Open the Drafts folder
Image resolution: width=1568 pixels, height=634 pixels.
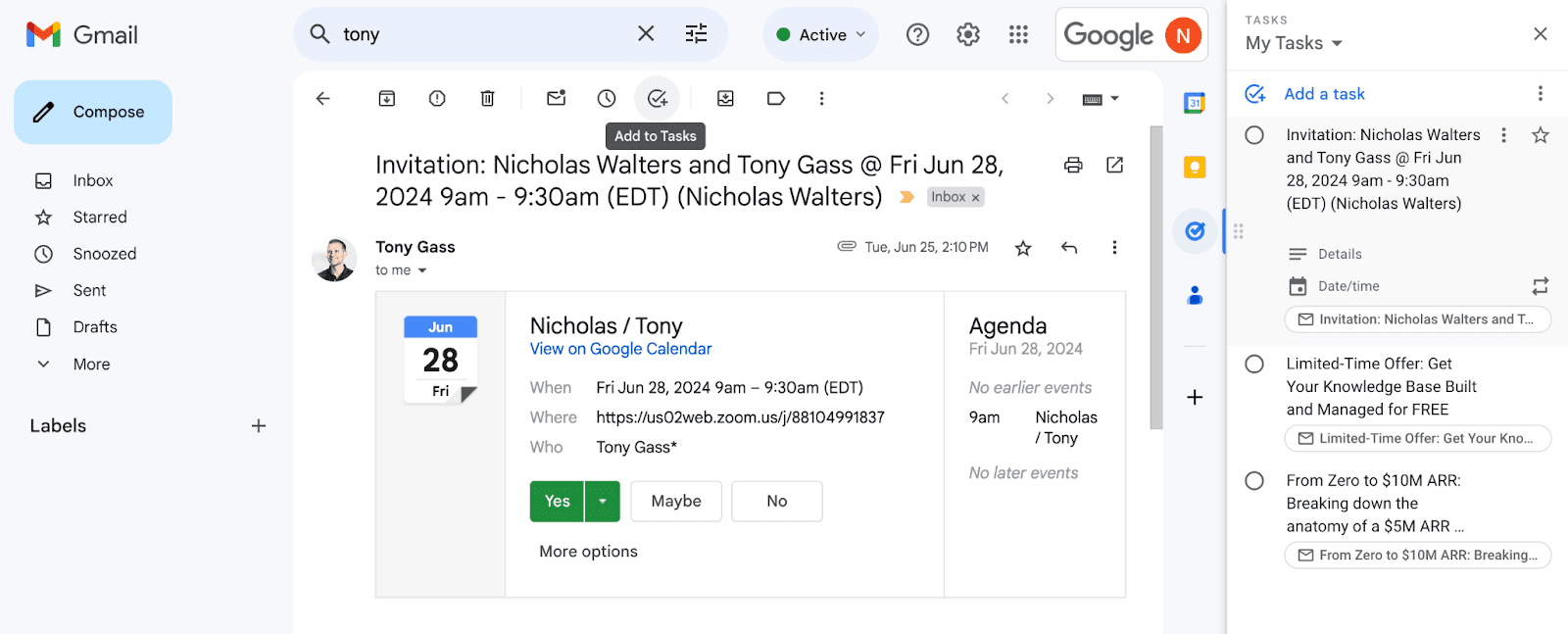tap(94, 327)
